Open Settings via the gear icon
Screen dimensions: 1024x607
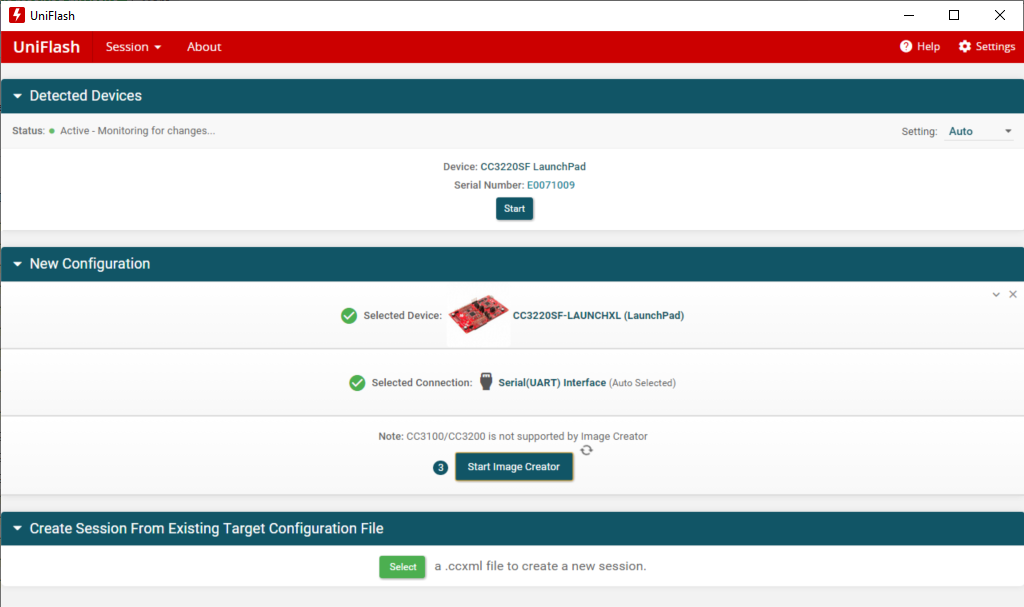pyautogui.click(x=965, y=46)
